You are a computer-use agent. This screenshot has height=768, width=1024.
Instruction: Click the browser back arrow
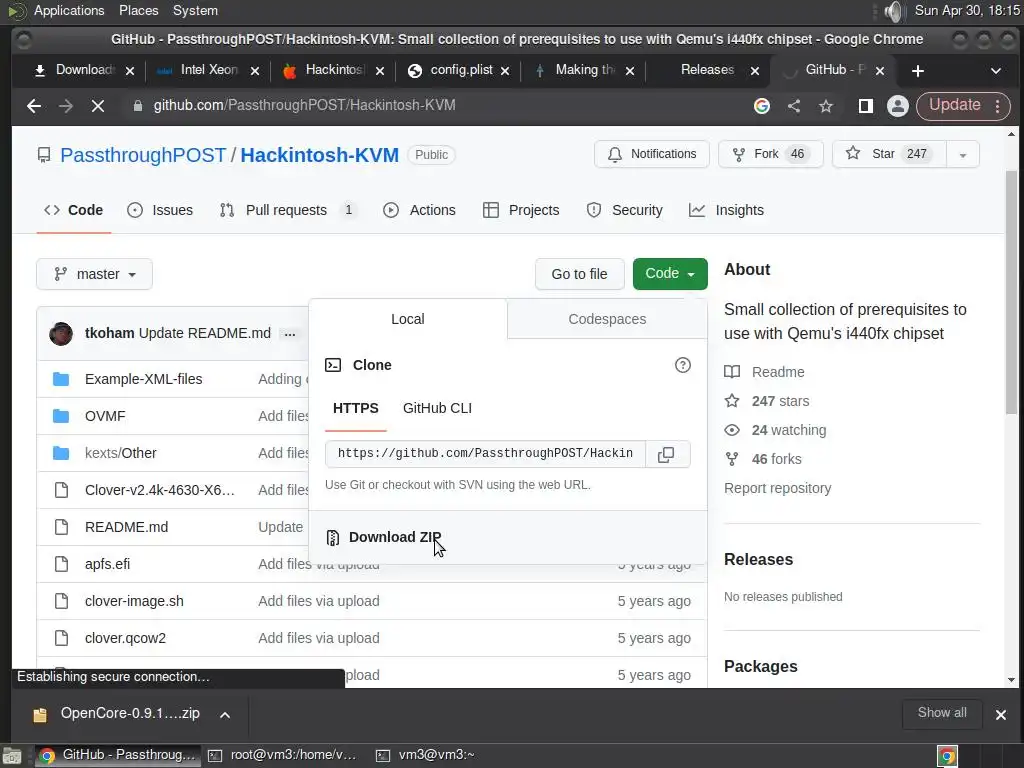click(34, 106)
